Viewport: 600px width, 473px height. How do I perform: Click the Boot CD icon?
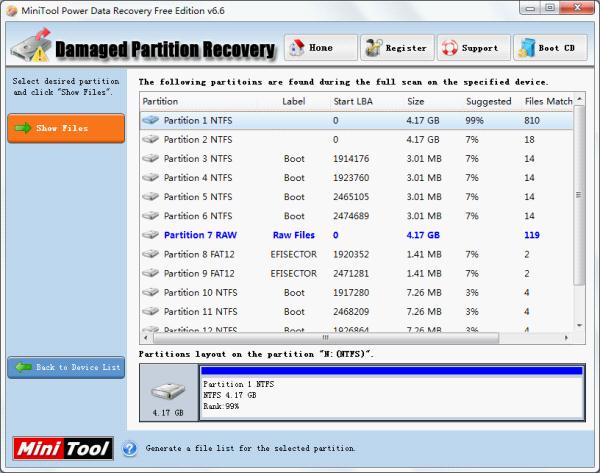[x=526, y=48]
